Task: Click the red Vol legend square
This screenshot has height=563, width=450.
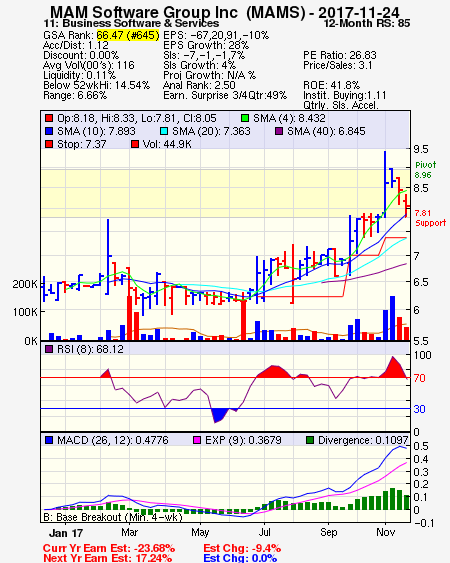Action: click(135, 144)
